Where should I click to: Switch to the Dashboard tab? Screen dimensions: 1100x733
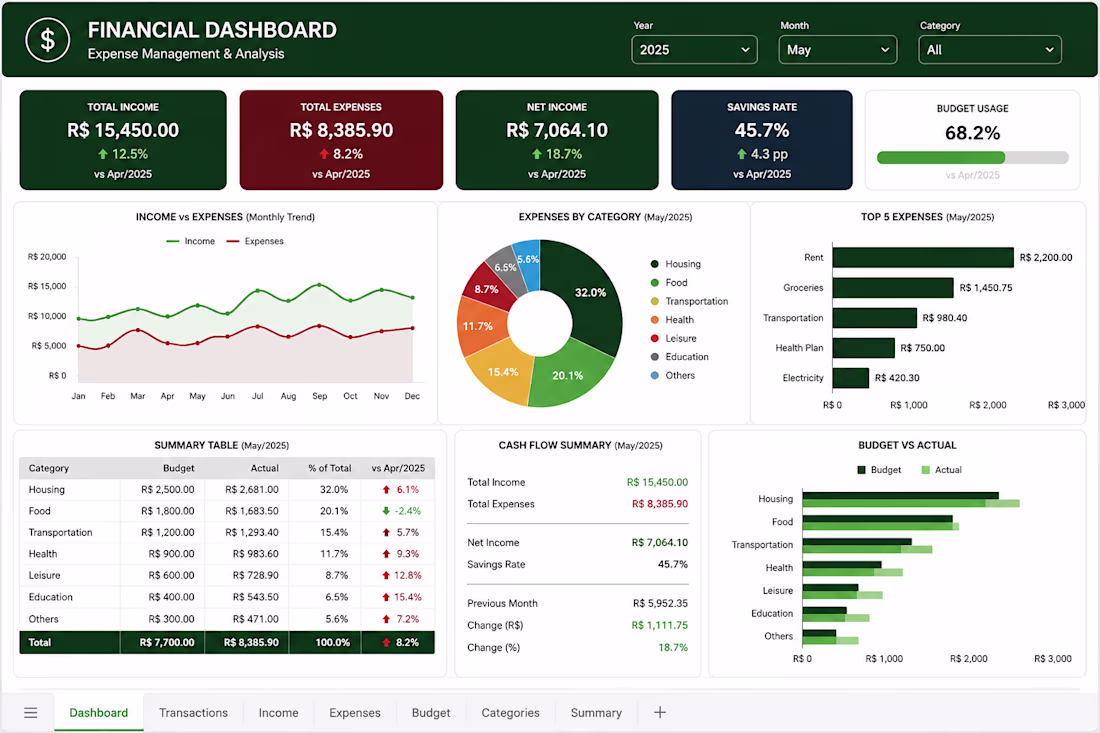[x=98, y=713]
